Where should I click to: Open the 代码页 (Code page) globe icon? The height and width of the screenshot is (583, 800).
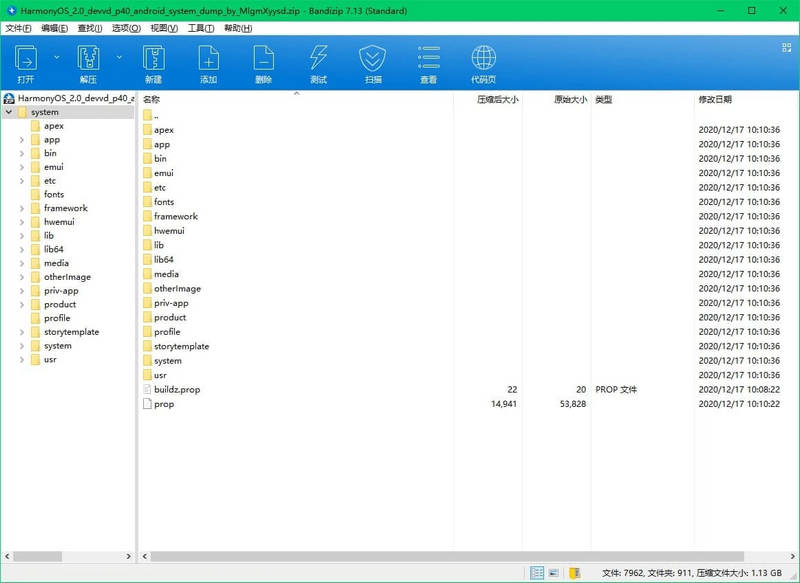(x=483, y=62)
